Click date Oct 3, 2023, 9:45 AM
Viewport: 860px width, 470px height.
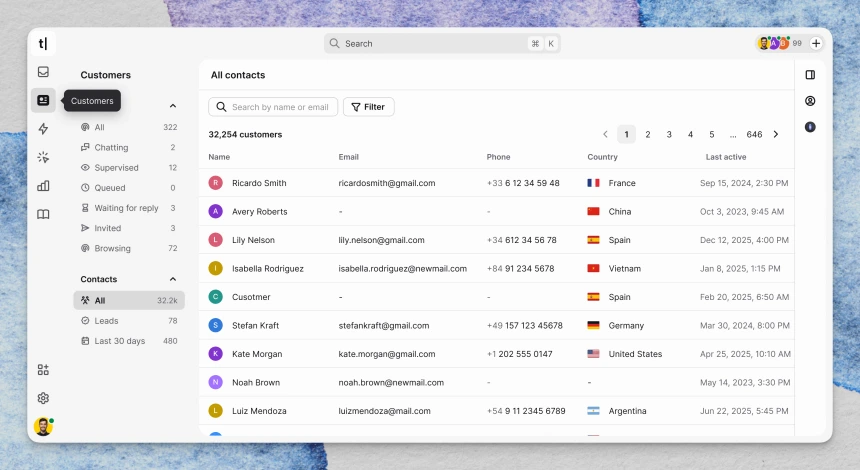click(742, 211)
